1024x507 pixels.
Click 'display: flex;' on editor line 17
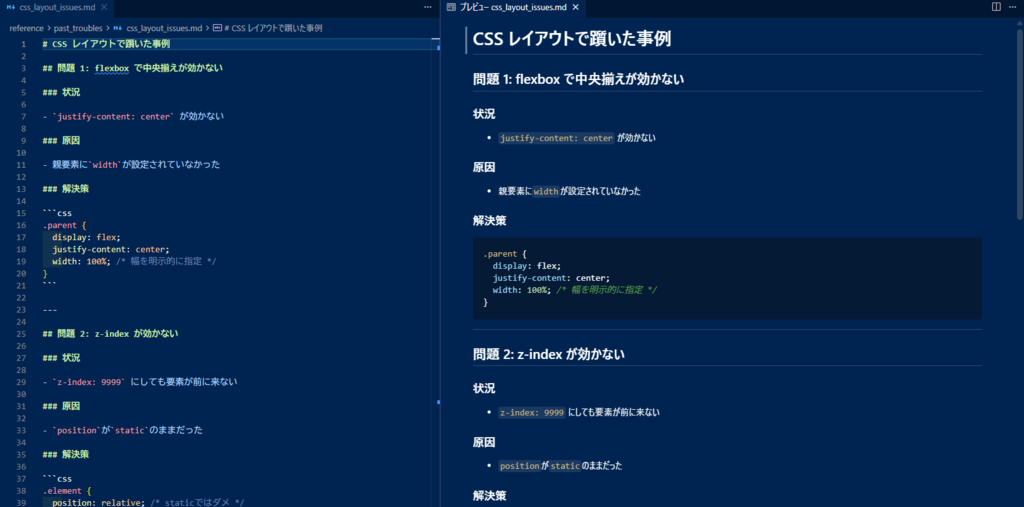tap(86, 237)
